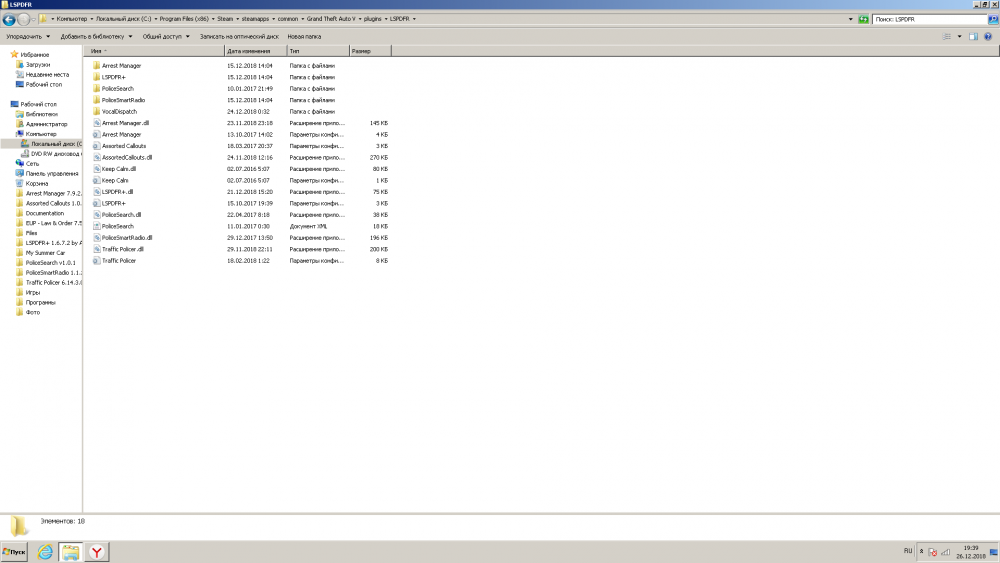Launch Yandex browser from taskbar
Screen dimensions: 1000x563
(x=96, y=552)
